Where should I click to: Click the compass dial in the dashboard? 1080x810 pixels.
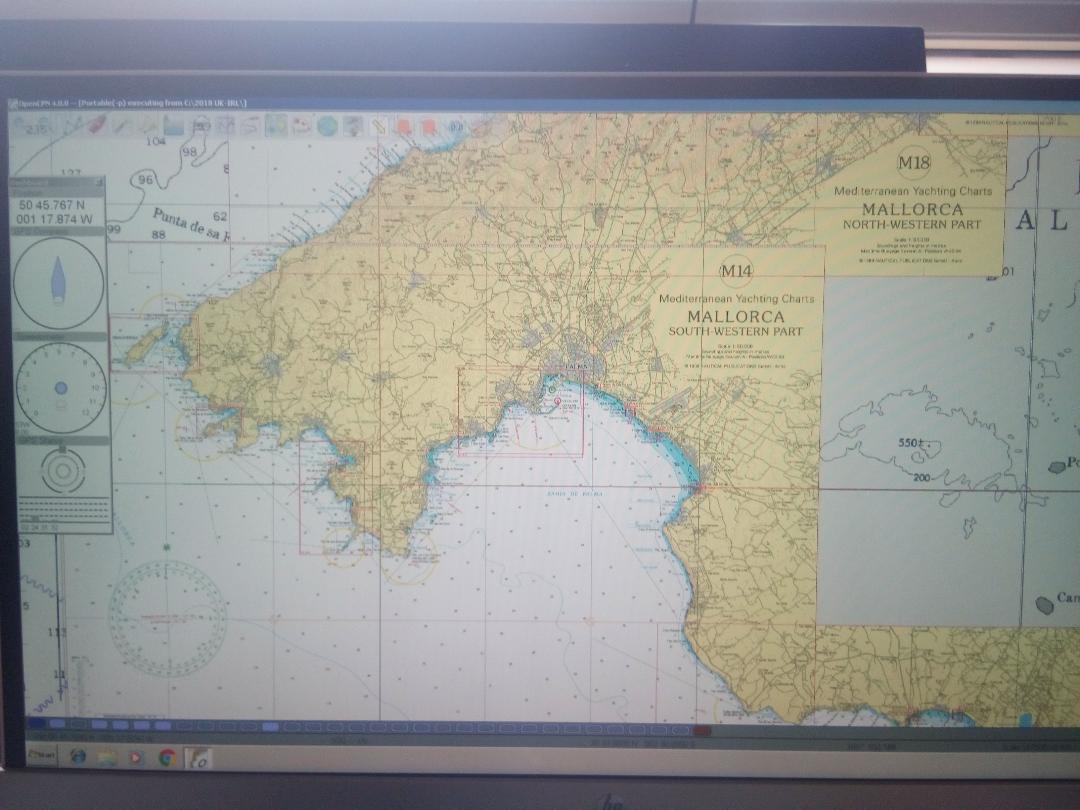pos(59,283)
